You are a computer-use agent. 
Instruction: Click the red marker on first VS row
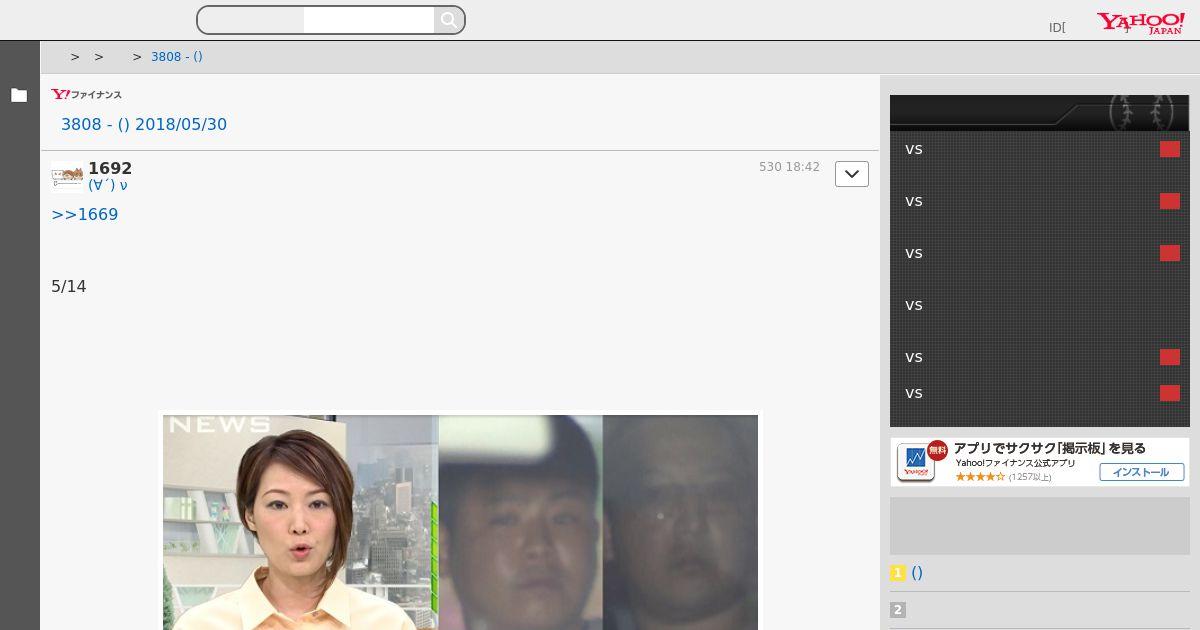[x=1169, y=149]
